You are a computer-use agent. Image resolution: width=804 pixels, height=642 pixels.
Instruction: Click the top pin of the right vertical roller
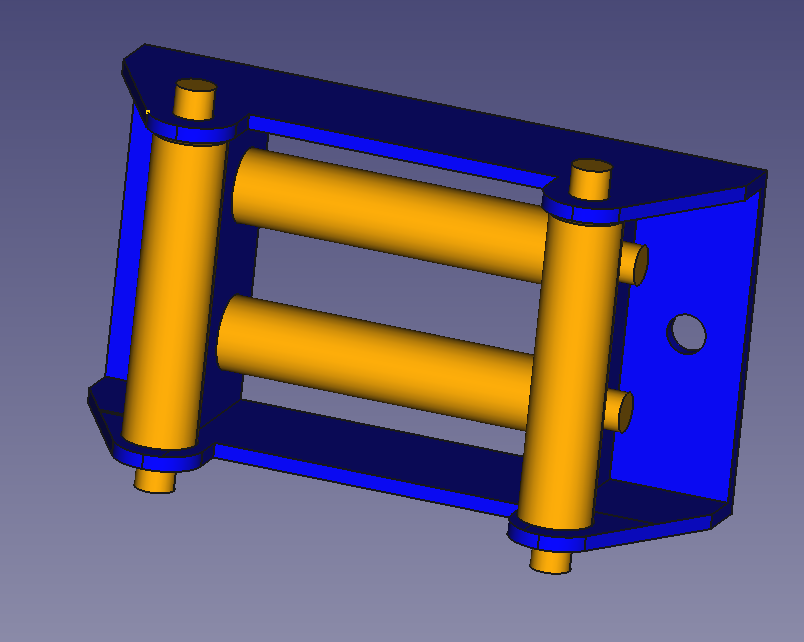[x=590, y=180]
